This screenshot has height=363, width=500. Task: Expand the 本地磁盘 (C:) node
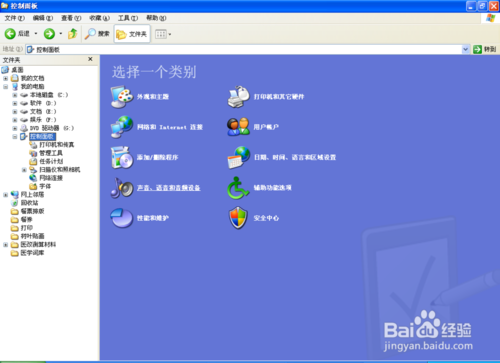(x=15, y=95)
